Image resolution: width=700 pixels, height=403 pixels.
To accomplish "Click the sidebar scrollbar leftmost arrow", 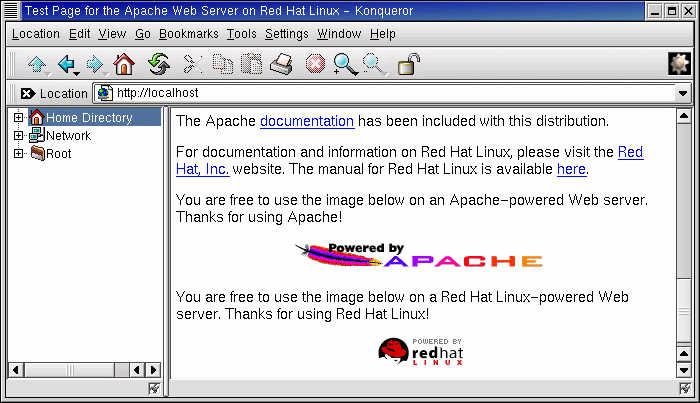I will point(16,370).
